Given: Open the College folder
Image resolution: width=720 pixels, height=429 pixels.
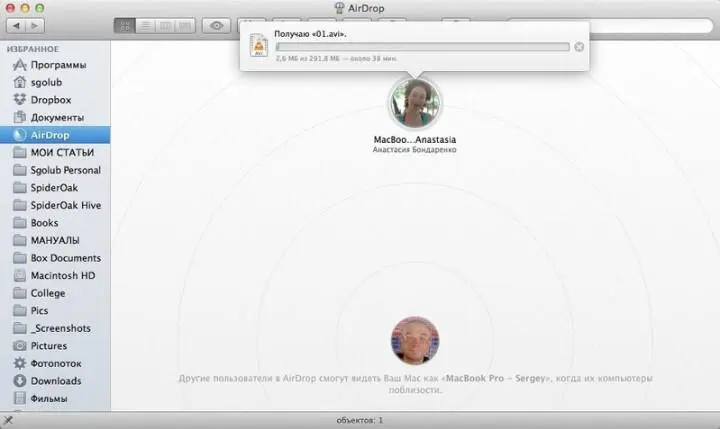Looking at the screenshot, I should pyautogui.click(x=55, y=293).
